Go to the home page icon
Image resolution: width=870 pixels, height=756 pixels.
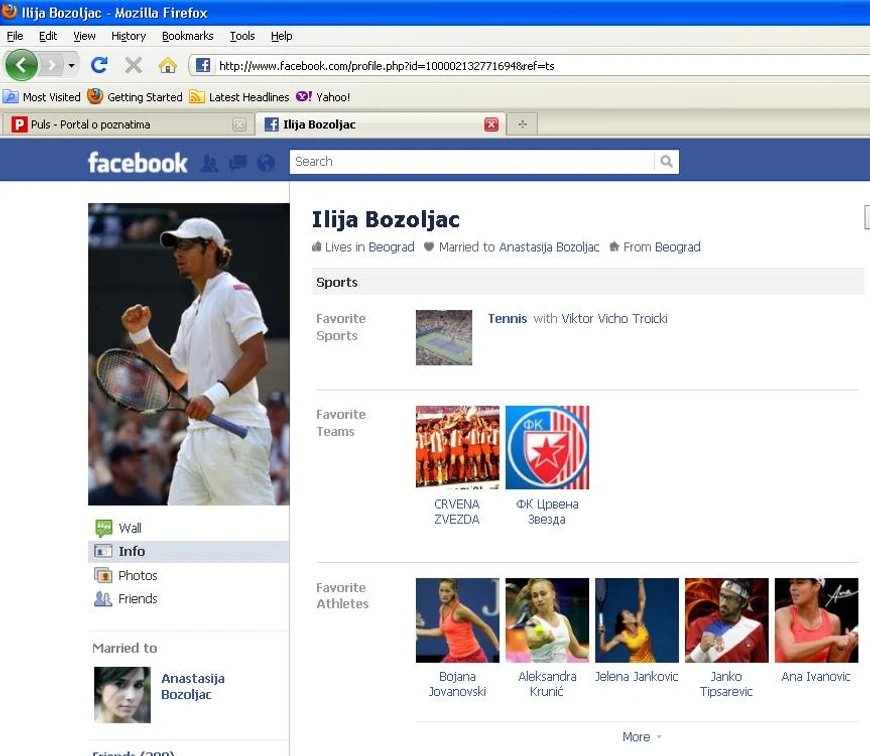point(168,65)
